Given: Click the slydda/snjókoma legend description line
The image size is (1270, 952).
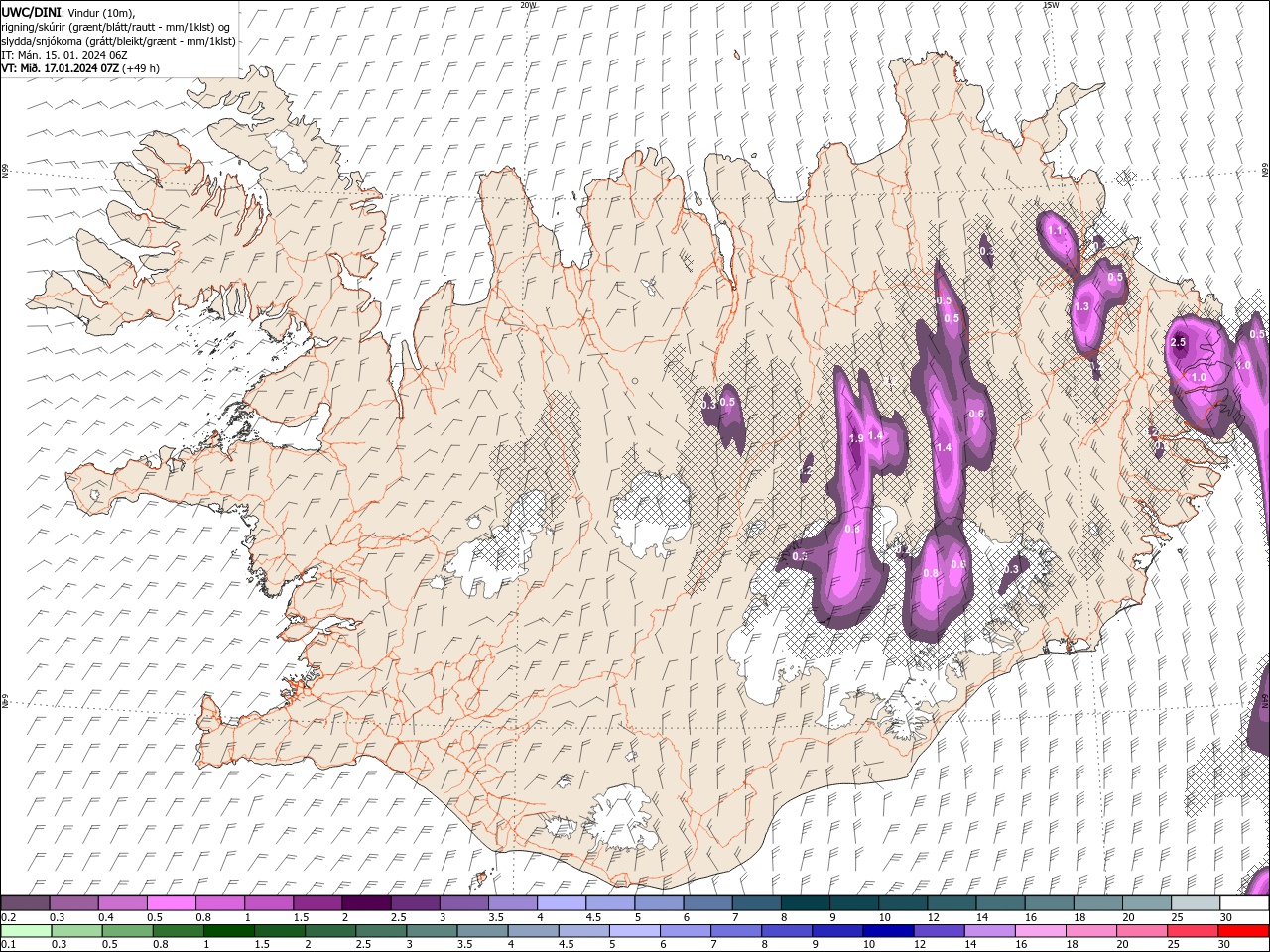Looking at the screenshot, I should pyautogui.click(x=118, y=41).
